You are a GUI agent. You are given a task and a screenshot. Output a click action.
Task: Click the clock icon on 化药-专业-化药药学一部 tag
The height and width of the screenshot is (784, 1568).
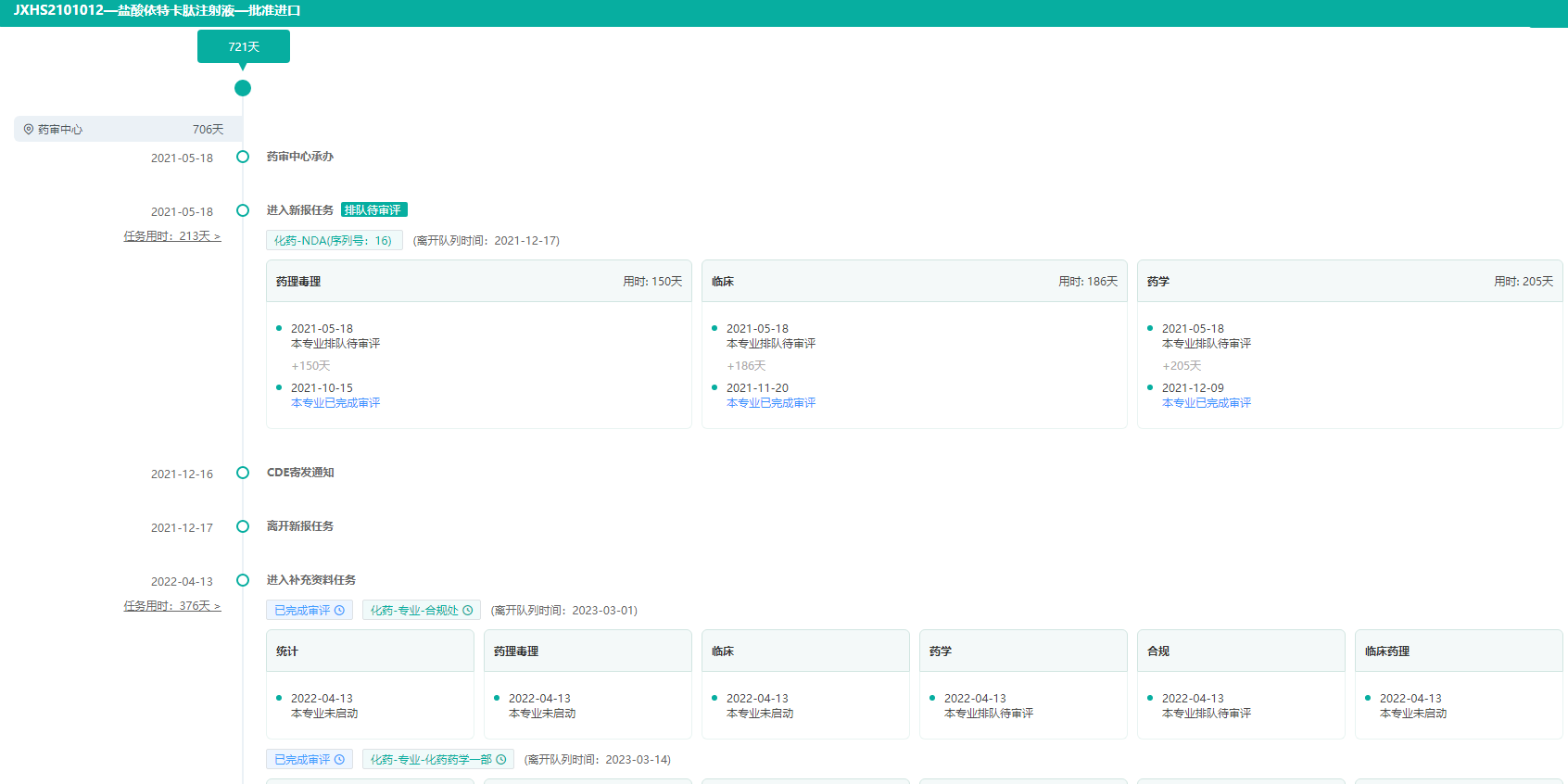pyautogui.click(x=501, y=760)
